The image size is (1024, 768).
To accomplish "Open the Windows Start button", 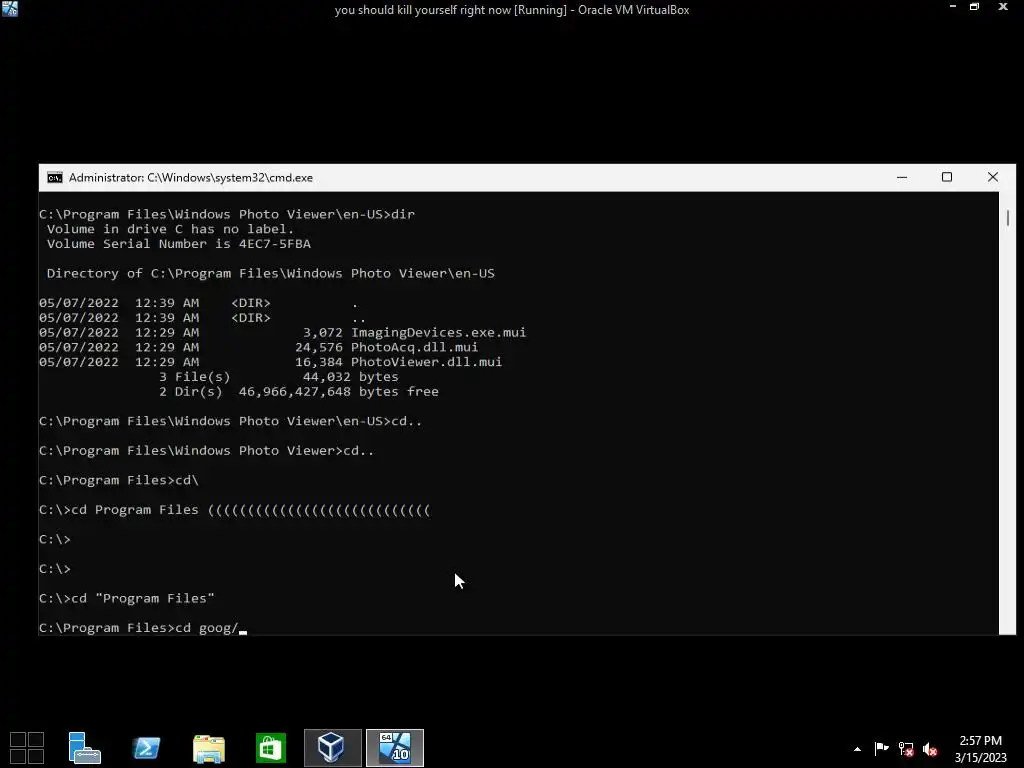I will click(x=27, y=748).
